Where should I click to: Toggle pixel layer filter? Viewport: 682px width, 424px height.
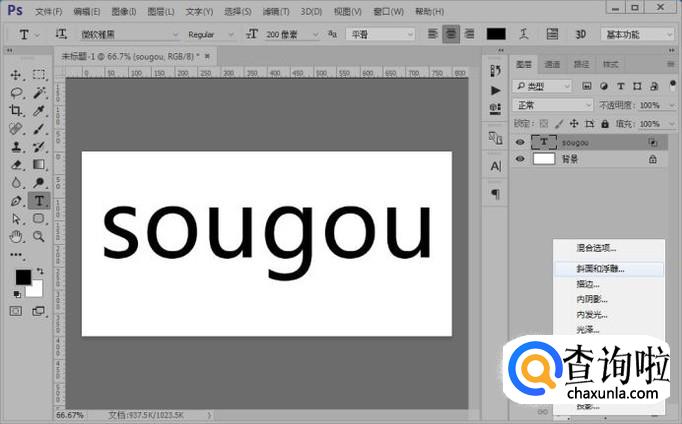click(x=587, y=86)
